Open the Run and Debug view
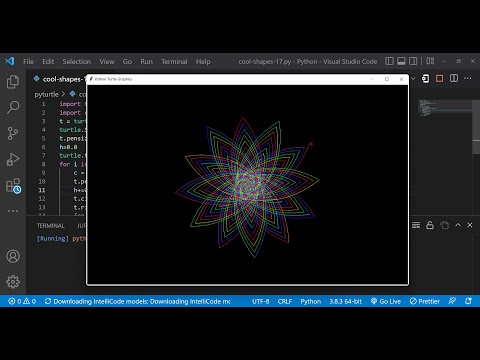 coord(13,159)
